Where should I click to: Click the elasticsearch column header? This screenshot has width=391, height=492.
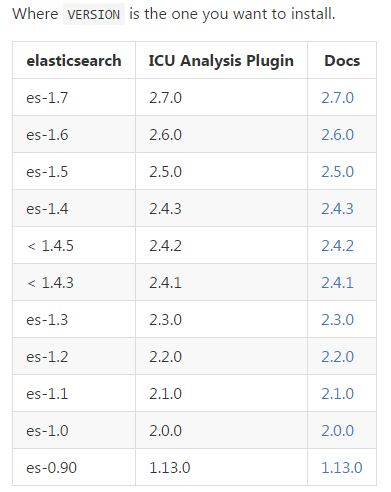click(x=74, y=60)
